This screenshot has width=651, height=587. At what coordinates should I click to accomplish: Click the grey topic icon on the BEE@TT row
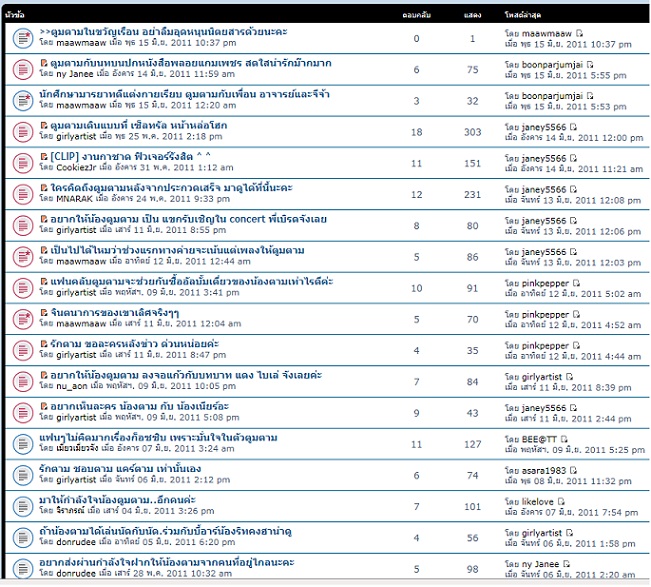pyautogui.click(x=23, y=444)
